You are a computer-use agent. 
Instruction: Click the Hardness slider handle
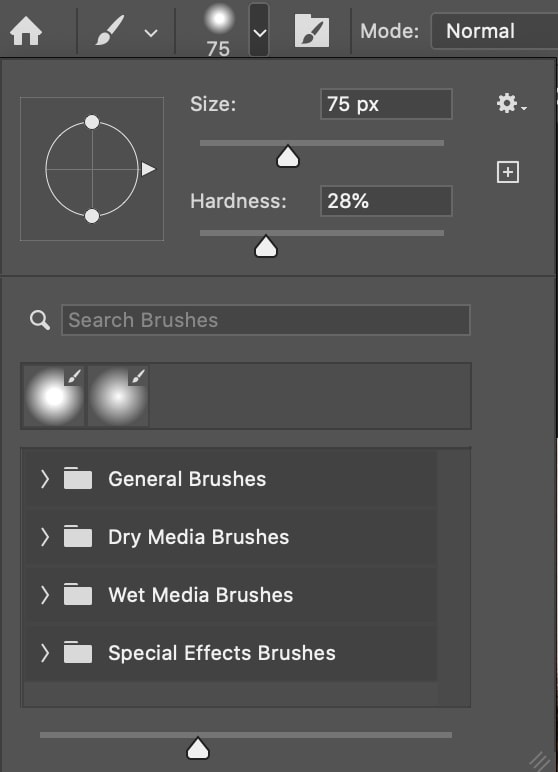click(266, 246)
